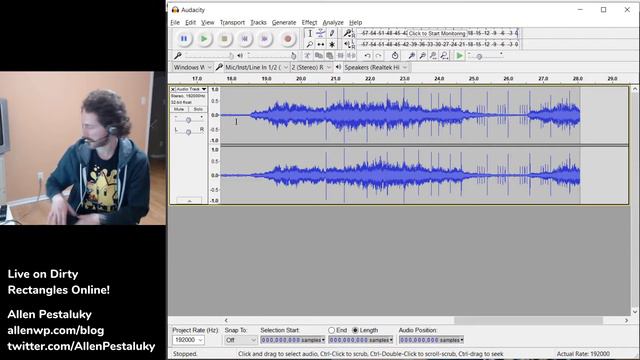Click the Undo arrow icon
Screen dimensions: 640x360
pos(367,56)
